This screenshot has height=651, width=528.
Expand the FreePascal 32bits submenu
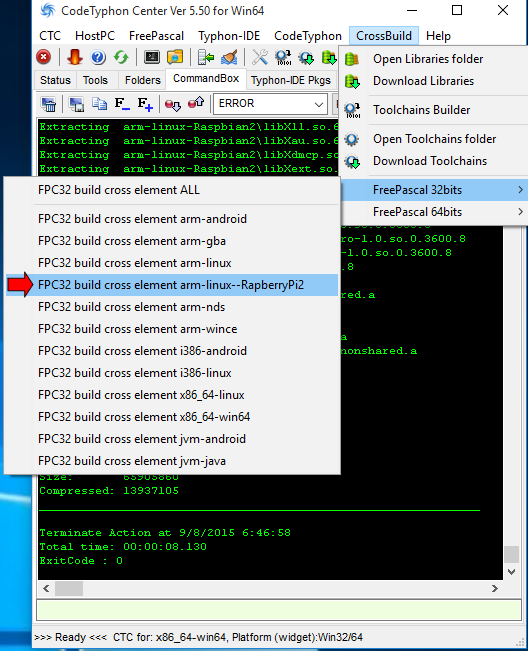[x=434, y=190]
